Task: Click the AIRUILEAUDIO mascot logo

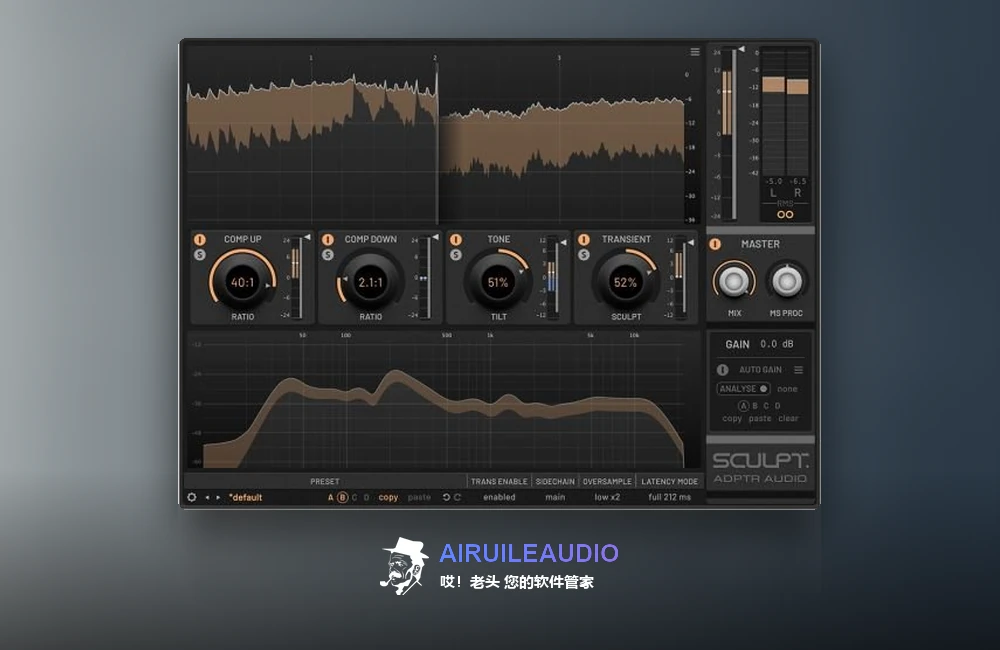Action: click(x=404, y=566)
